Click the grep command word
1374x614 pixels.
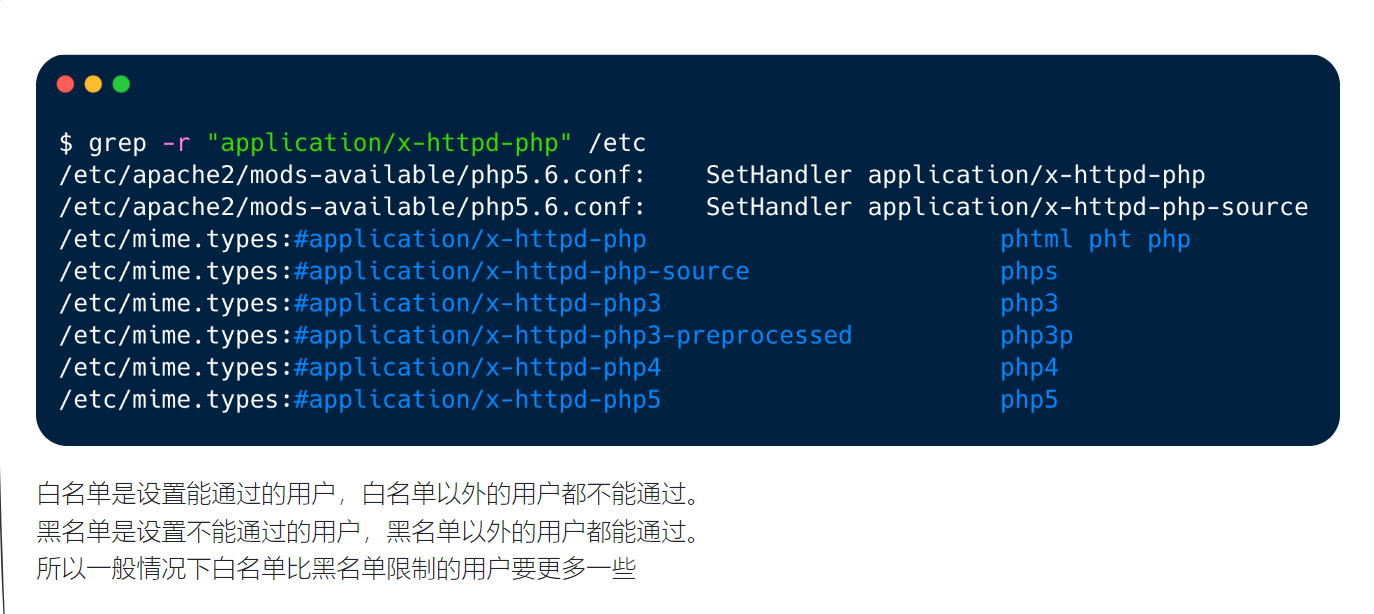[x=117, y=143]
